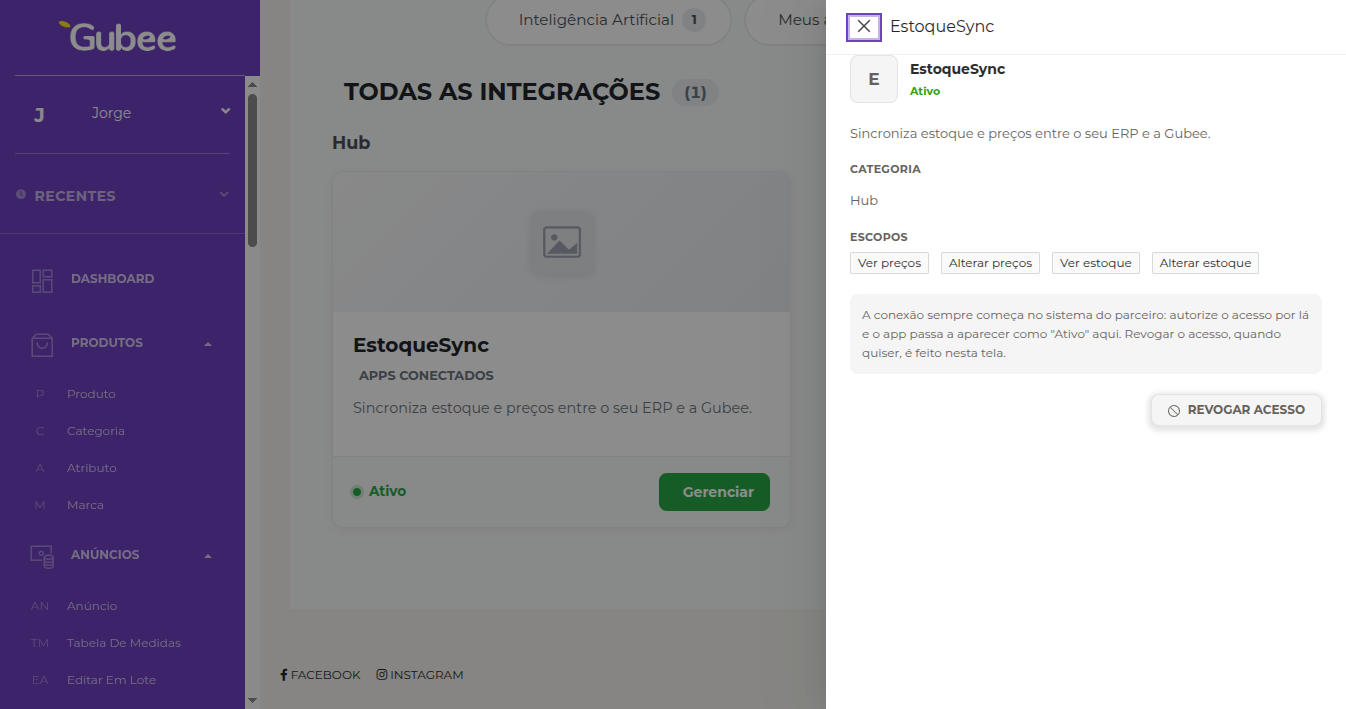The width and height of the screenshot is (1346, 709).
Task: Click the green Ativo status in the panel header
Action: click(925, 91)
